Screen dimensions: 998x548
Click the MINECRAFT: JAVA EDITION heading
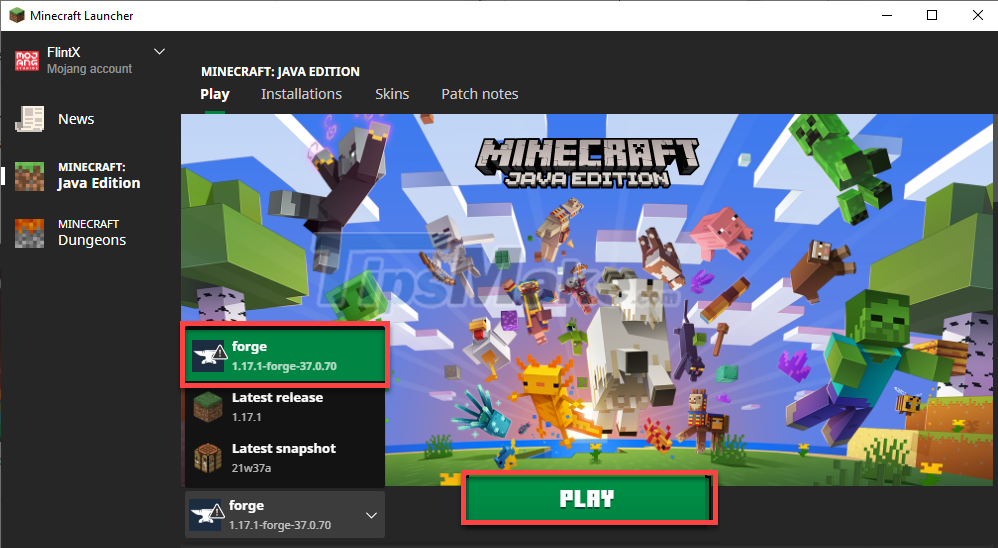coord(281,71)
